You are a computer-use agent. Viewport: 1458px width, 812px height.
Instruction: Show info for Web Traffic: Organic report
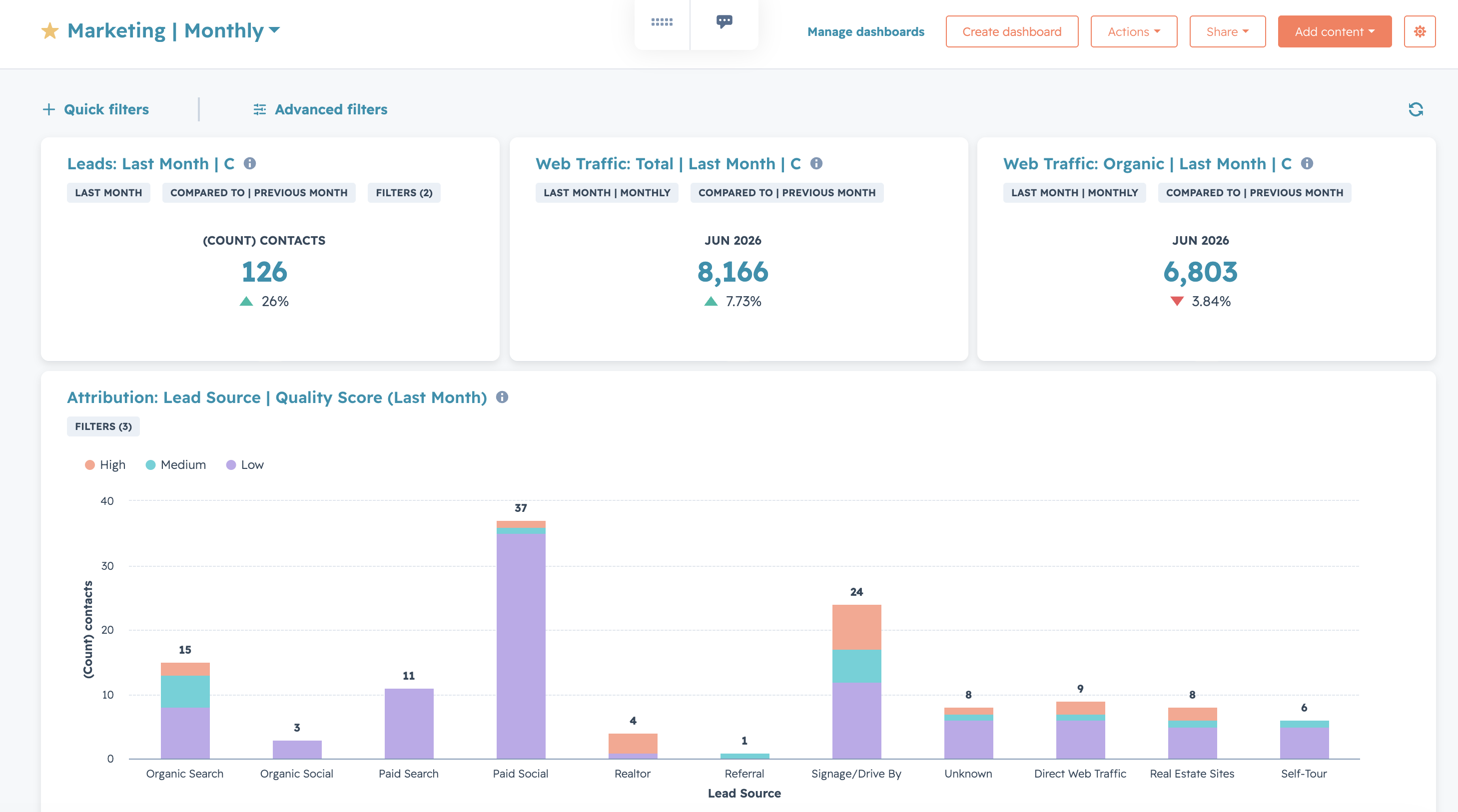point(1307,163)
